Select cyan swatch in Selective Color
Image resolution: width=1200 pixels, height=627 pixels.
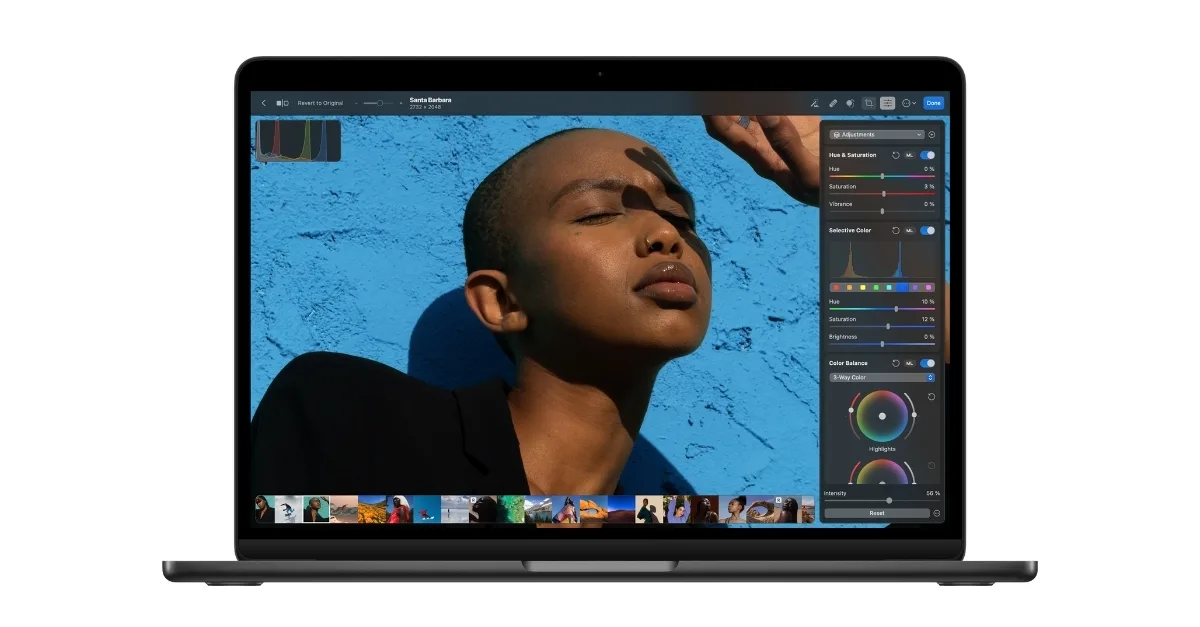[x=888, y=287]
